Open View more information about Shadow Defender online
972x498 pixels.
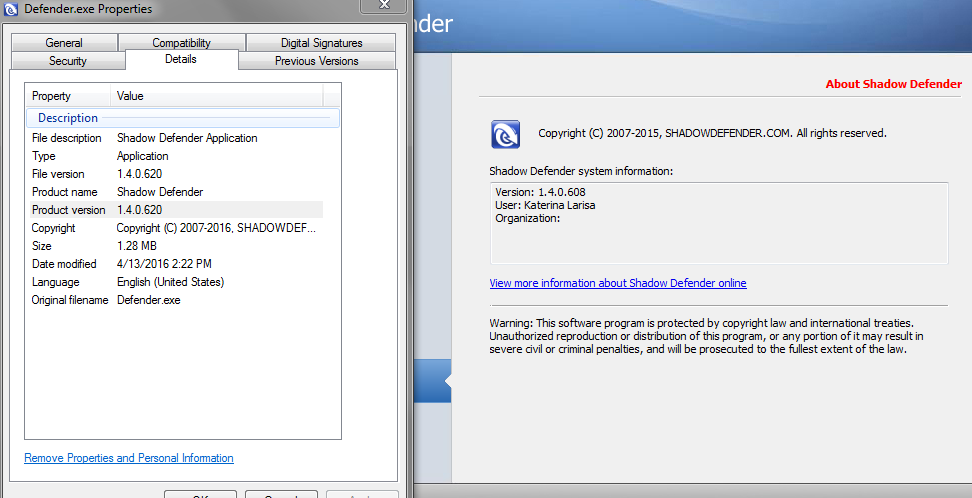(618, 283)
